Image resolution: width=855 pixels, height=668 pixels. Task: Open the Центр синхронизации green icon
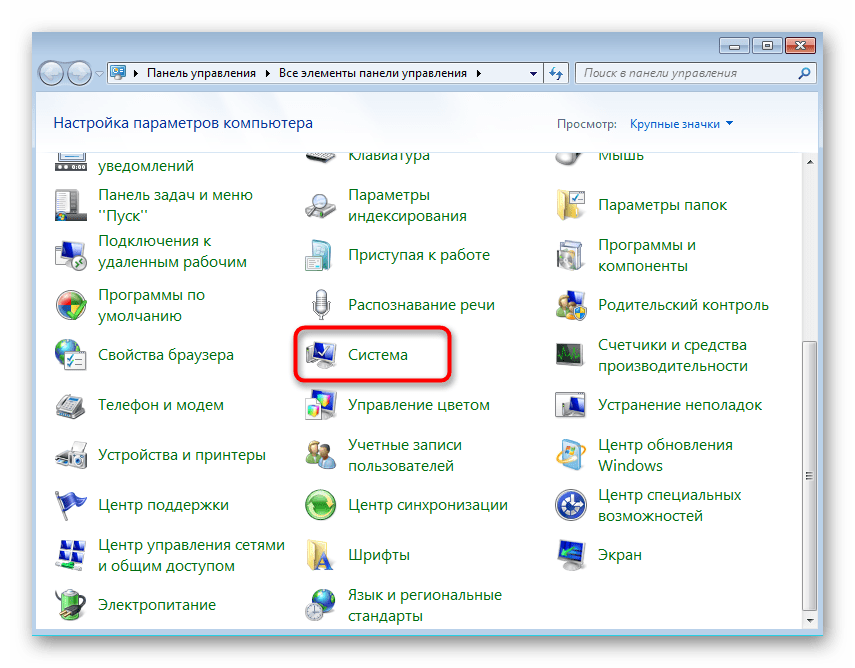[321, 505]
